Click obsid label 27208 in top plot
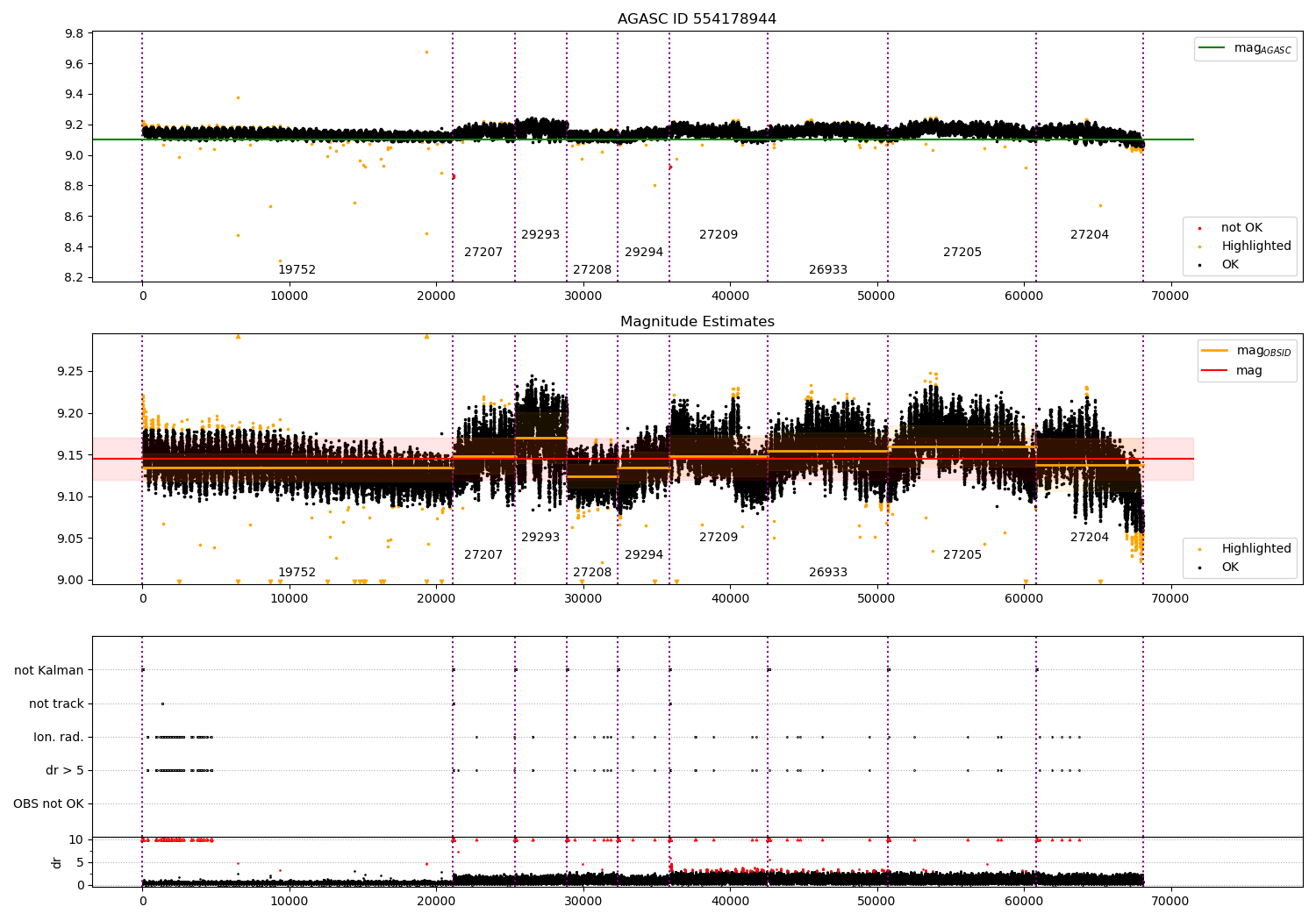The width and height of the screenshot is (1316, 921). 592,270
